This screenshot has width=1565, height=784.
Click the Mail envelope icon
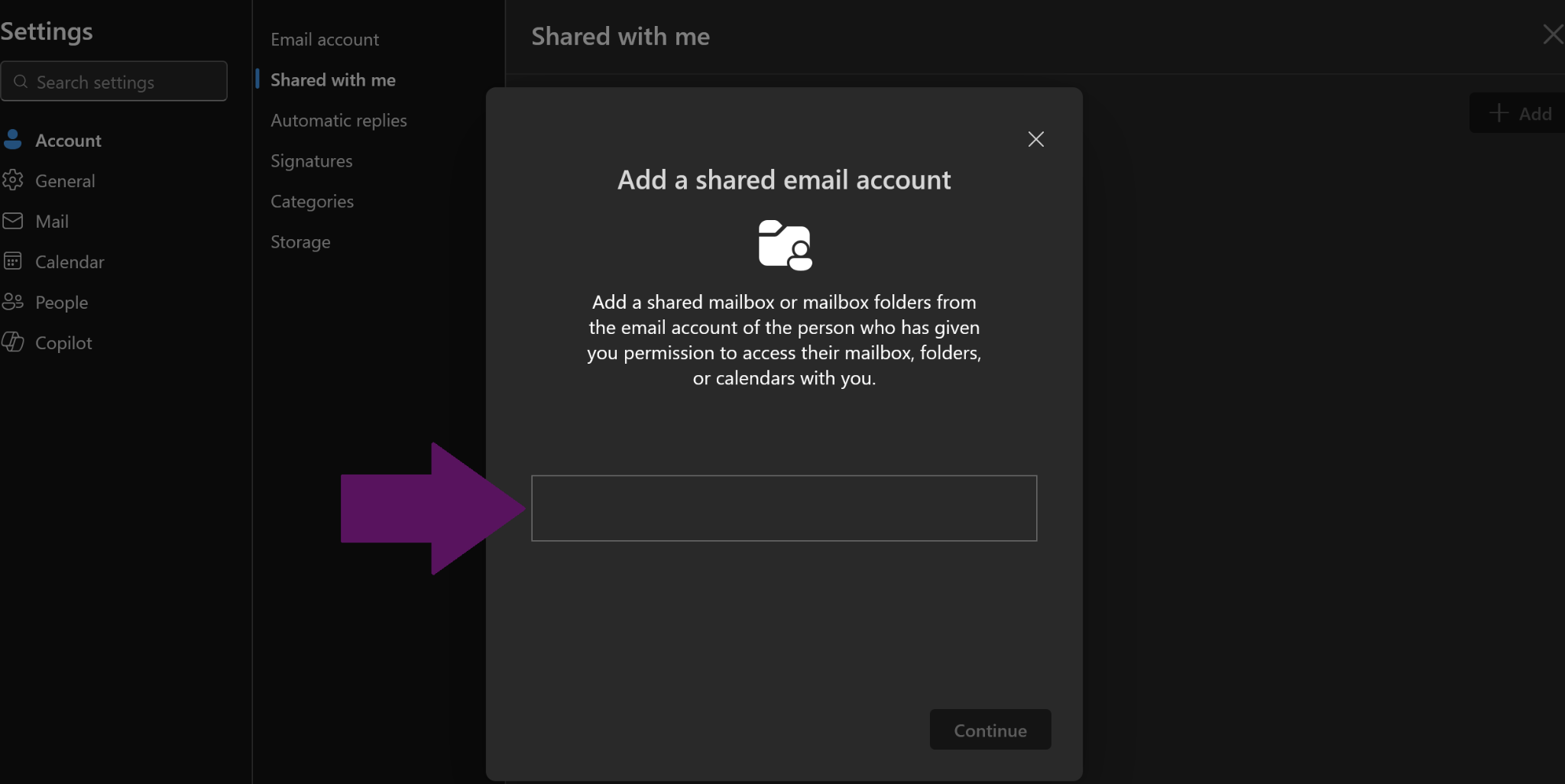12,221
